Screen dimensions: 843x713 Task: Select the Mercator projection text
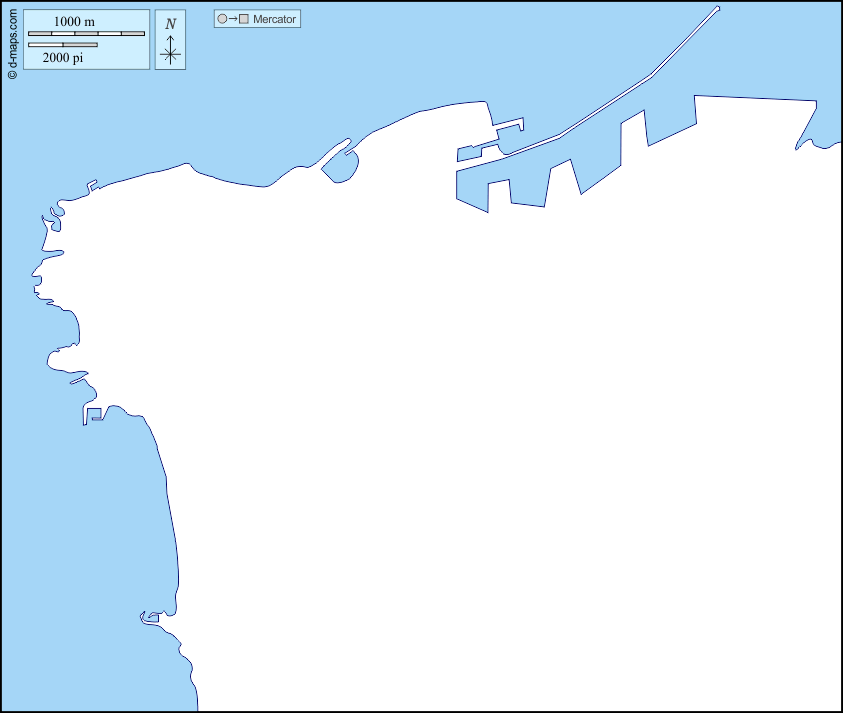click(274, 19)
